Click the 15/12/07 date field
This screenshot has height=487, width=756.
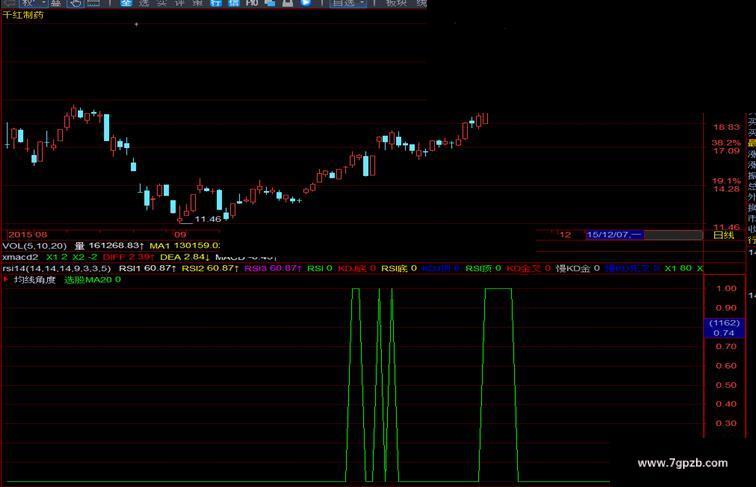tap(614, 235)
